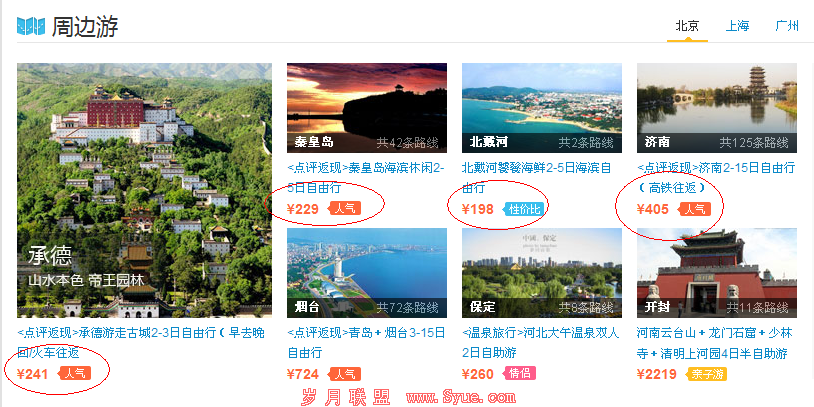814x407 pixels.
Task: Click the 人气 tag next to ¥724
Action: click(x=345, y=374)
